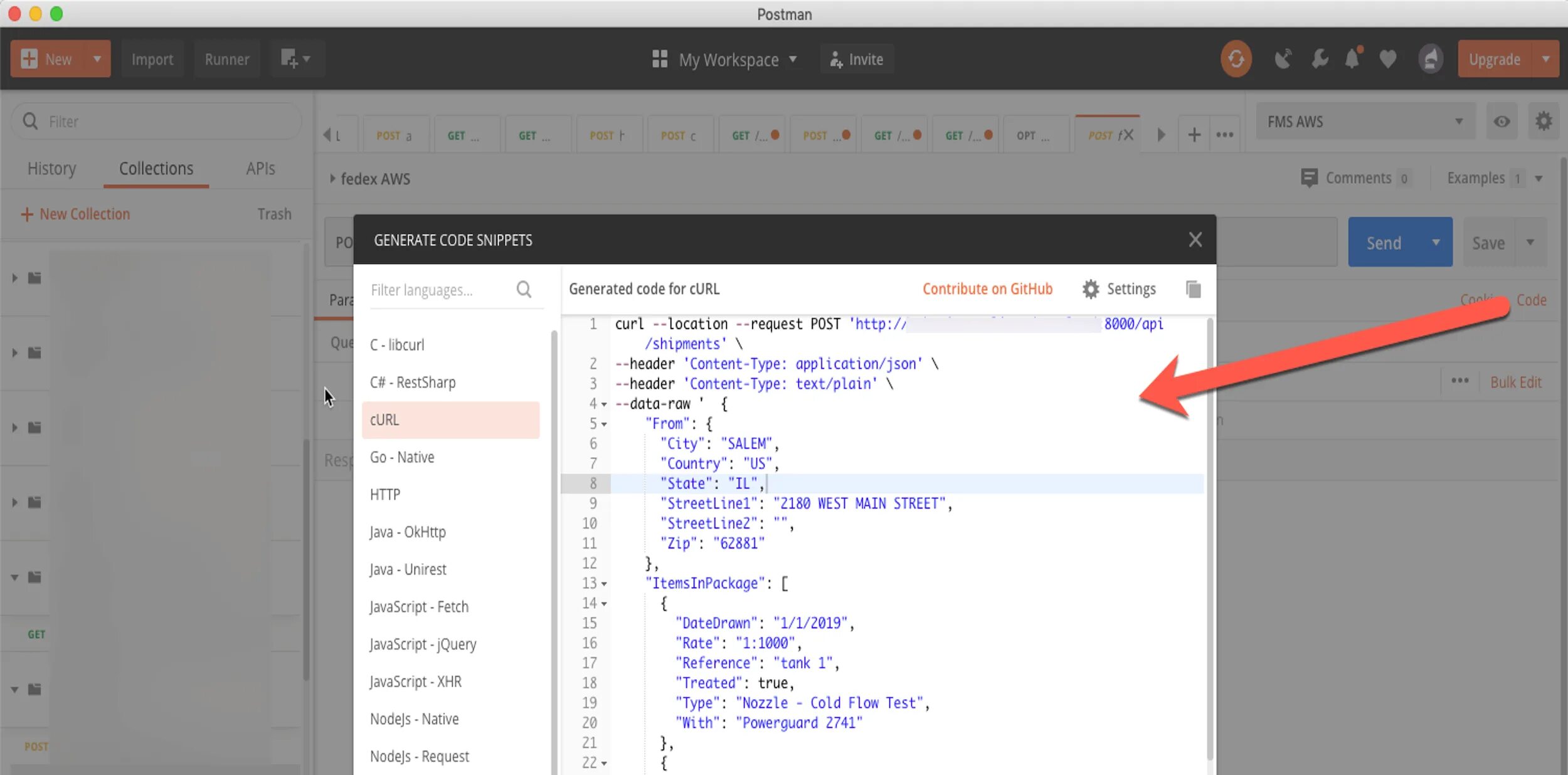Select JavaScript - Fetch language

[419, 606]
